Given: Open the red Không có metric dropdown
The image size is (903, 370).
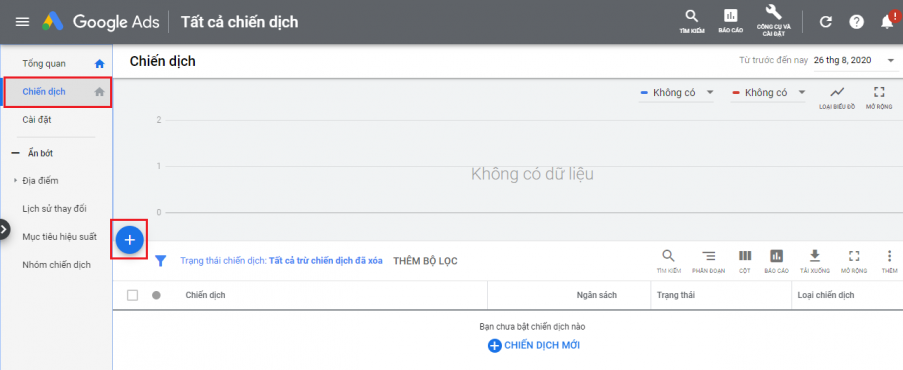Looking at the screenshot, I should click(x=768, y=93).
